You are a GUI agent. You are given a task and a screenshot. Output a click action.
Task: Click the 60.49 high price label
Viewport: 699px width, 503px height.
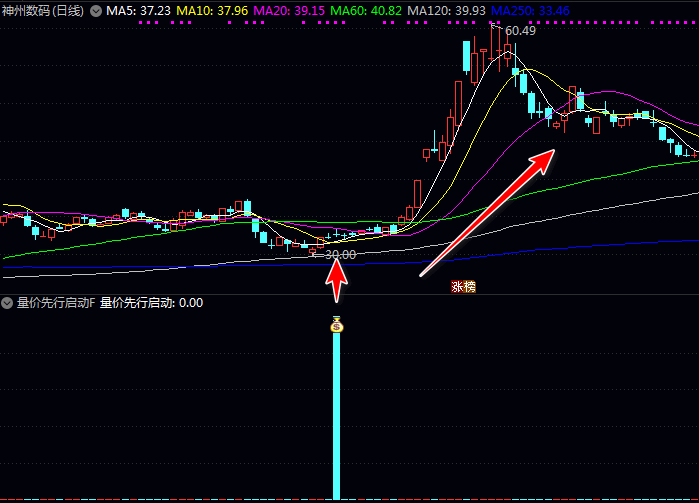point(520,31)
